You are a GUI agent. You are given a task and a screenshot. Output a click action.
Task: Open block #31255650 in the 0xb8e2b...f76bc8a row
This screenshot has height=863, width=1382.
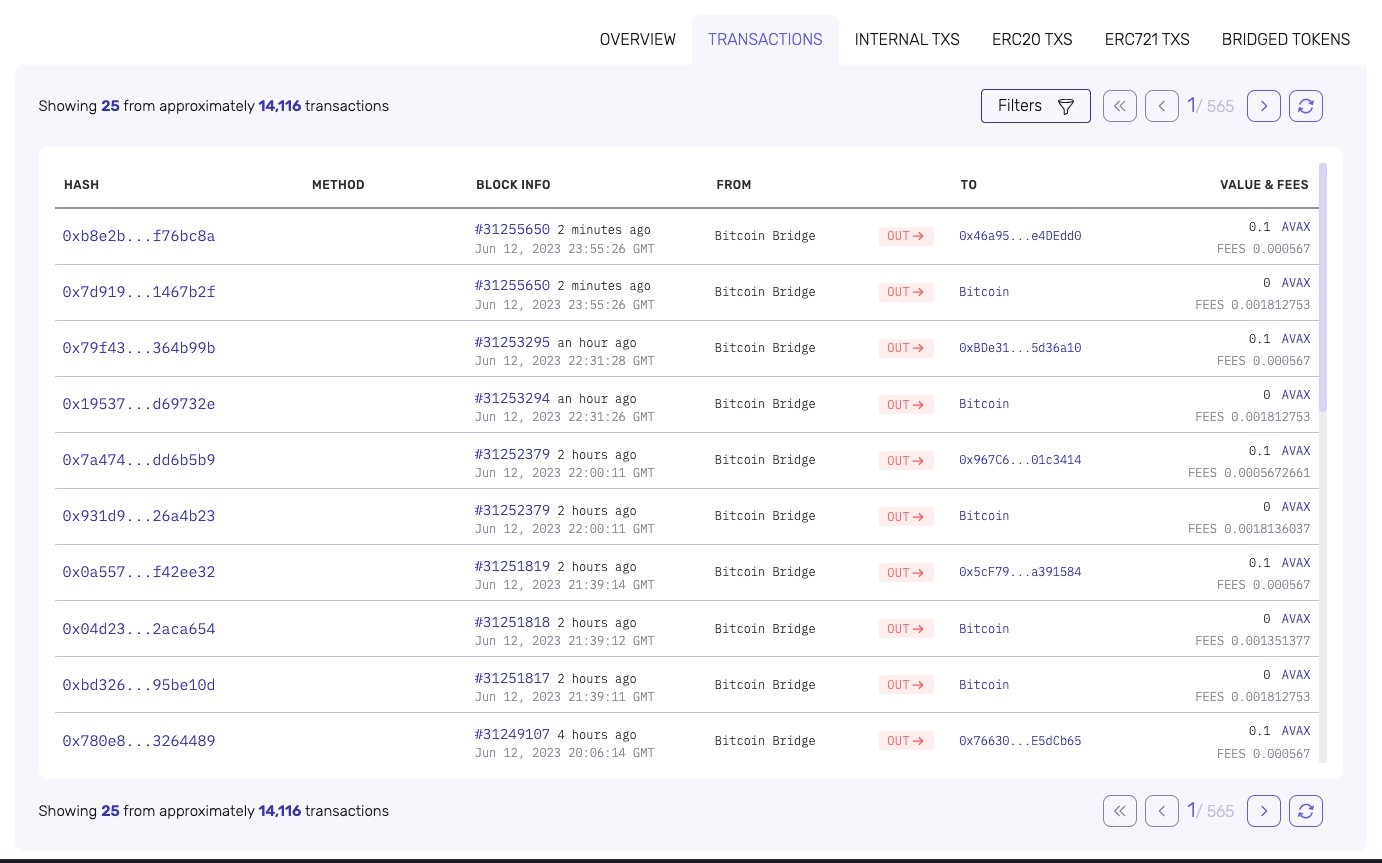[x=513, y=229]
